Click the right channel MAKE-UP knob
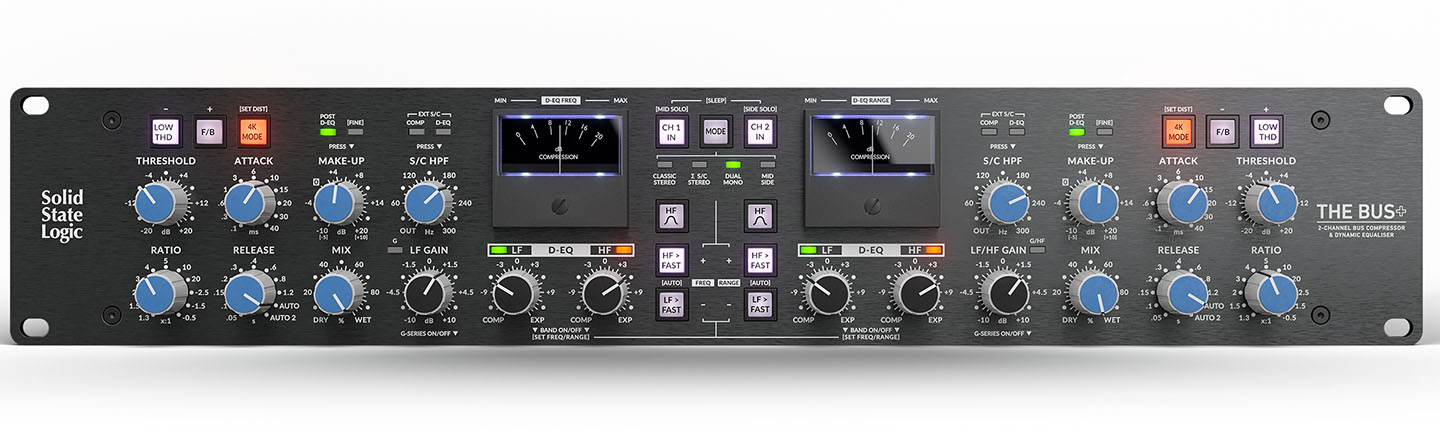 (x=1091, y=203)
